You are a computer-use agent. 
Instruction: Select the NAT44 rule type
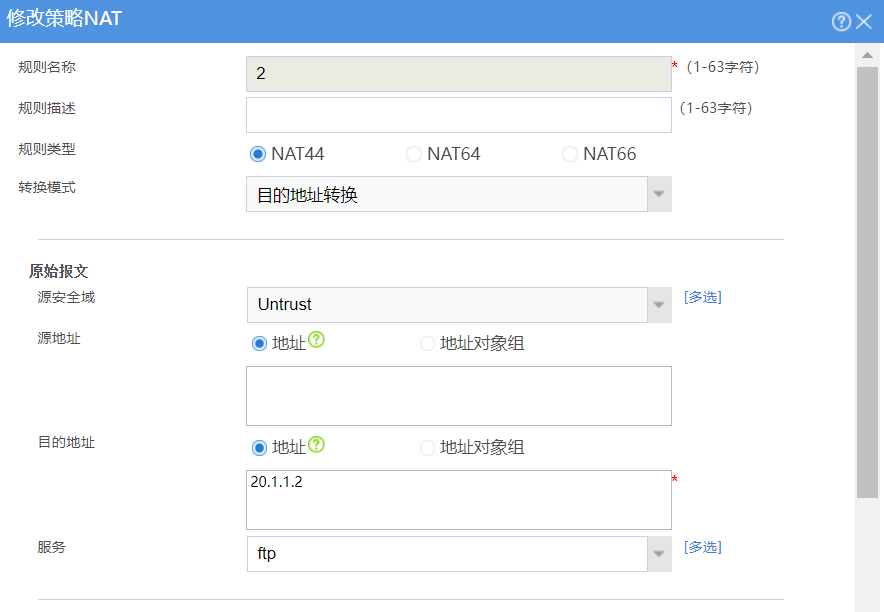(x=258, y=154)
